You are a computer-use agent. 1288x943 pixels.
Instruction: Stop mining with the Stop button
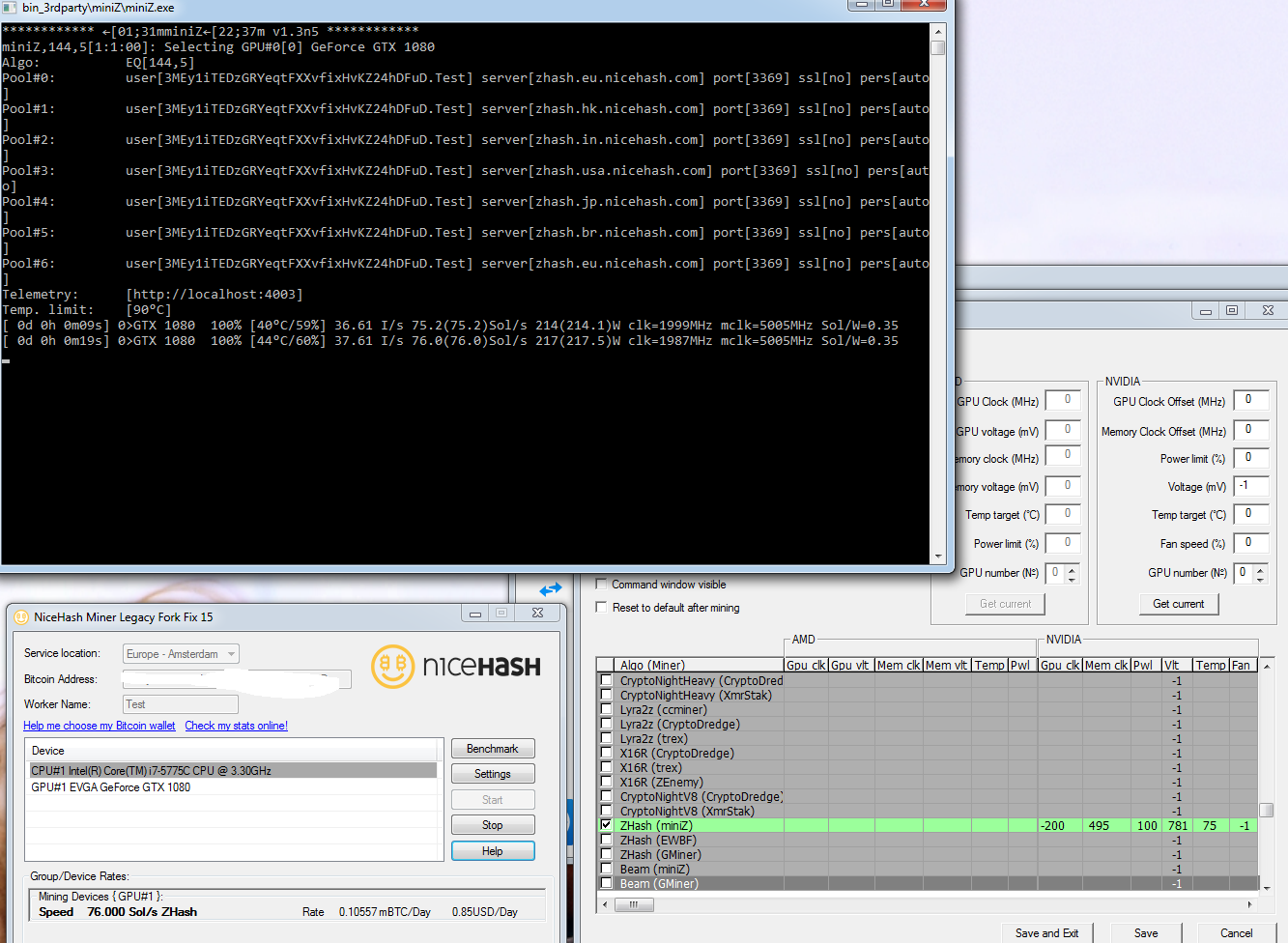(x=493, y=825)
